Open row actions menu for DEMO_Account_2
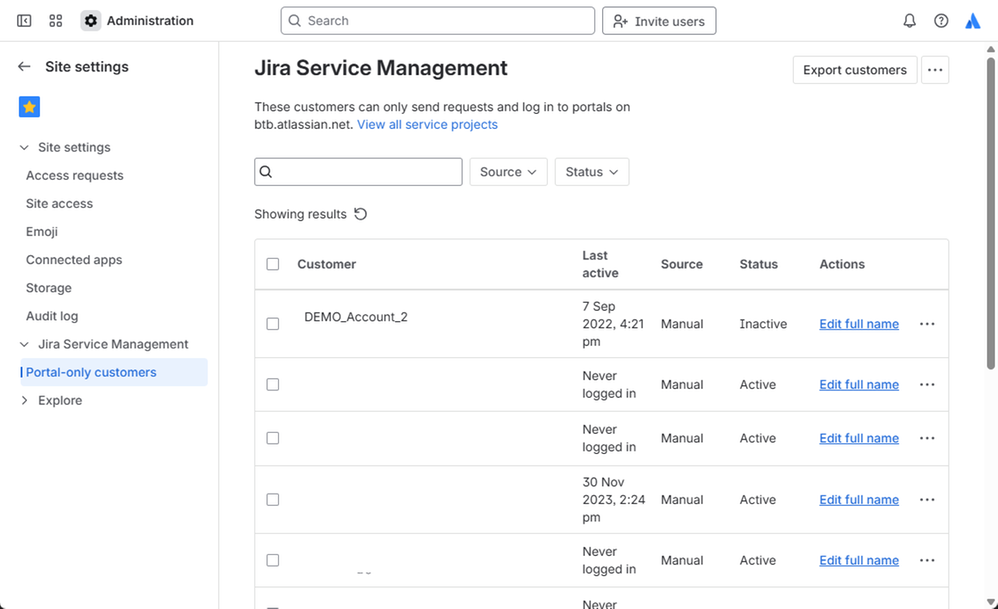The width and height of the screenshot is (998, 609). tap(927, 324)
